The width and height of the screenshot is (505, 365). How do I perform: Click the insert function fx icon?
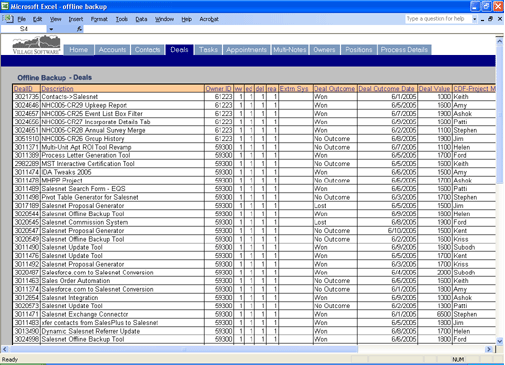79,29
